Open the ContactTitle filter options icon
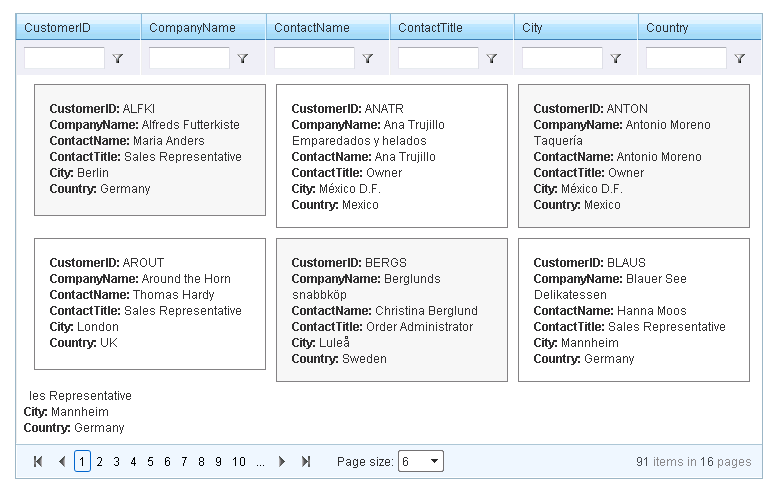 pos(492,59)
